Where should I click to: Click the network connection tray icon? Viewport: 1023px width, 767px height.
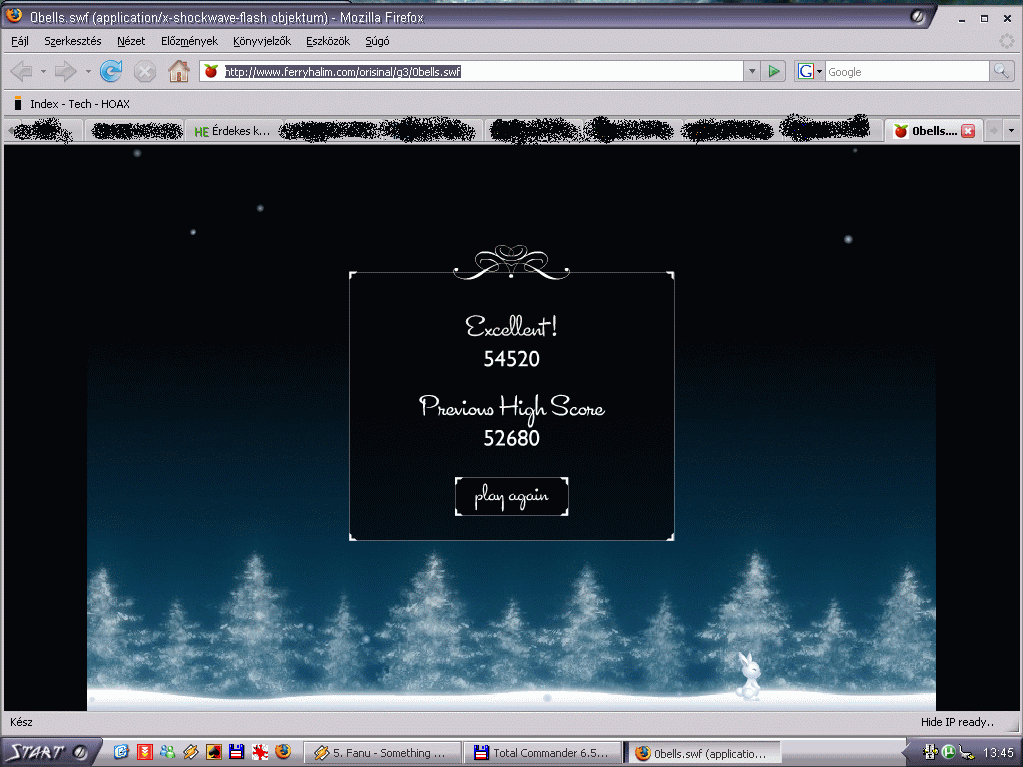[967, 753]
